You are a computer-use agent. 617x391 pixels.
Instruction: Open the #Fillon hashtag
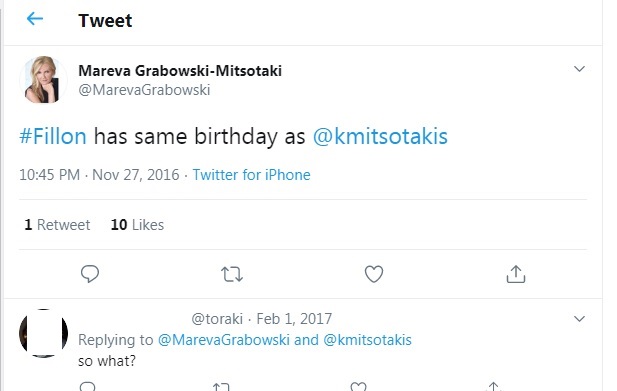coord(53,136)
